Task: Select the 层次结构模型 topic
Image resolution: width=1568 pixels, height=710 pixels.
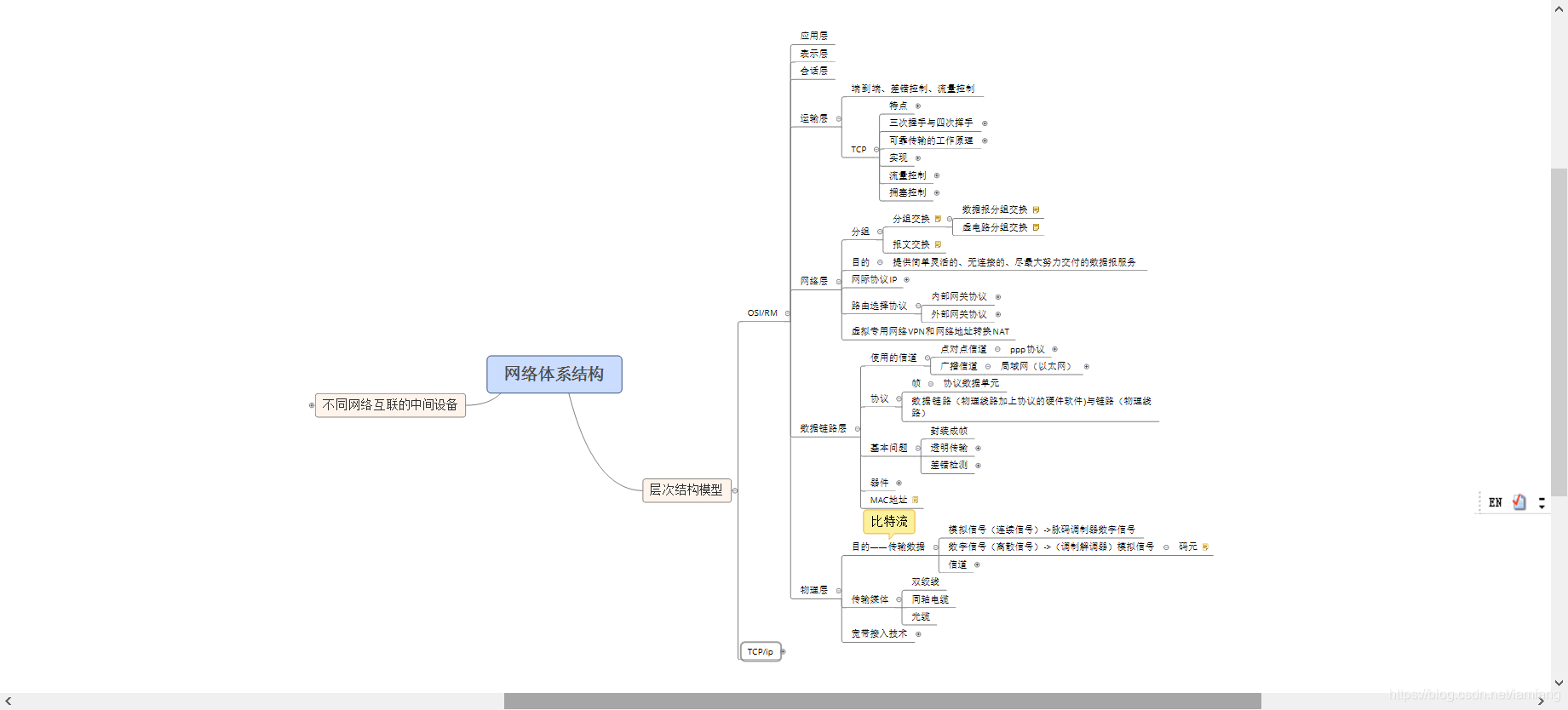Action: coord(686,490)
